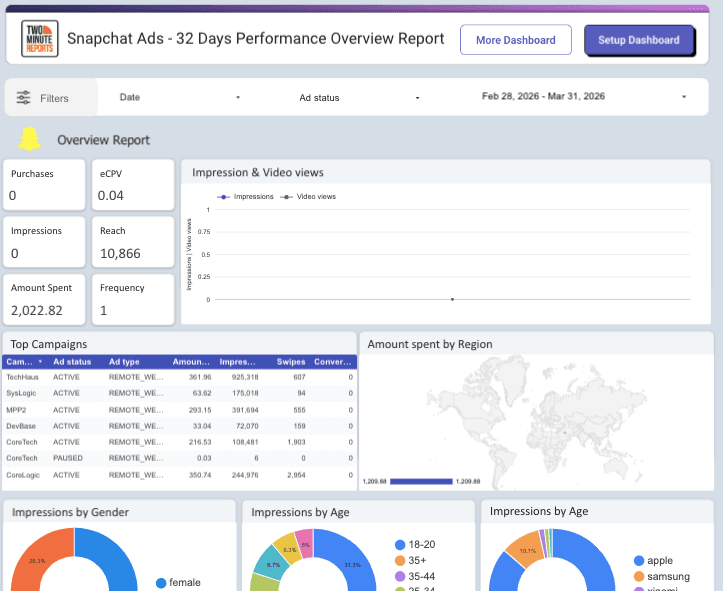Click the 925,318 impressions cell
The width and height of the screenshot is (723, 591).
point(245,377)
